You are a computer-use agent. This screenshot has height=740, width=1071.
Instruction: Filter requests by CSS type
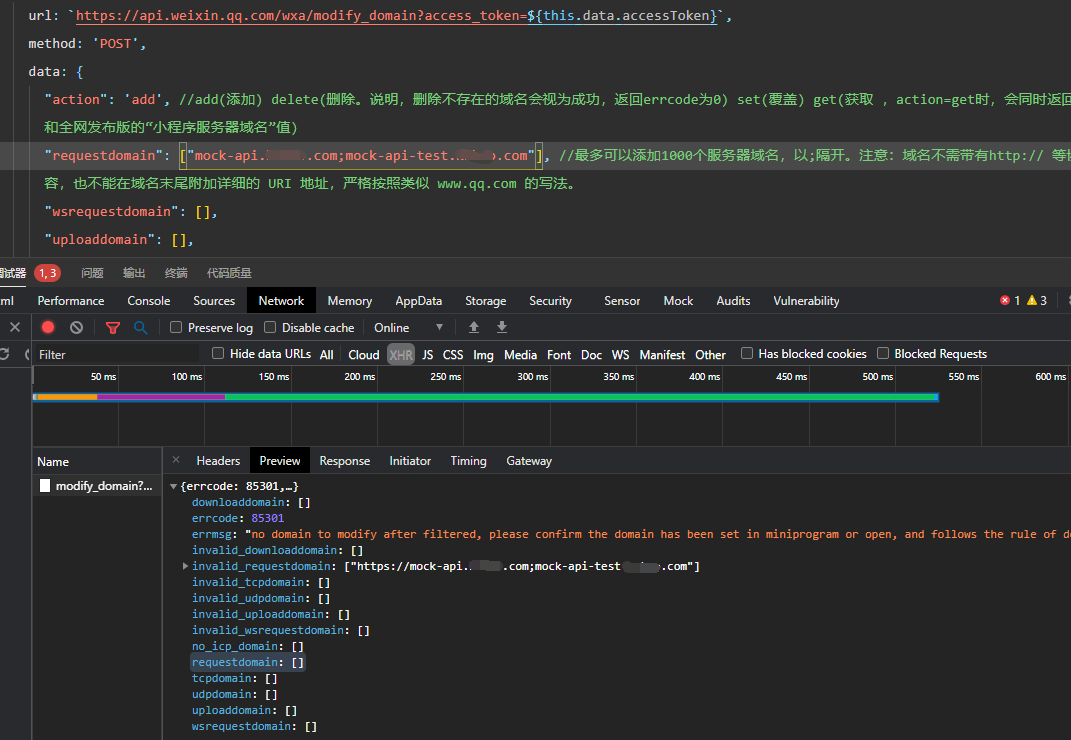coord(453,355)
